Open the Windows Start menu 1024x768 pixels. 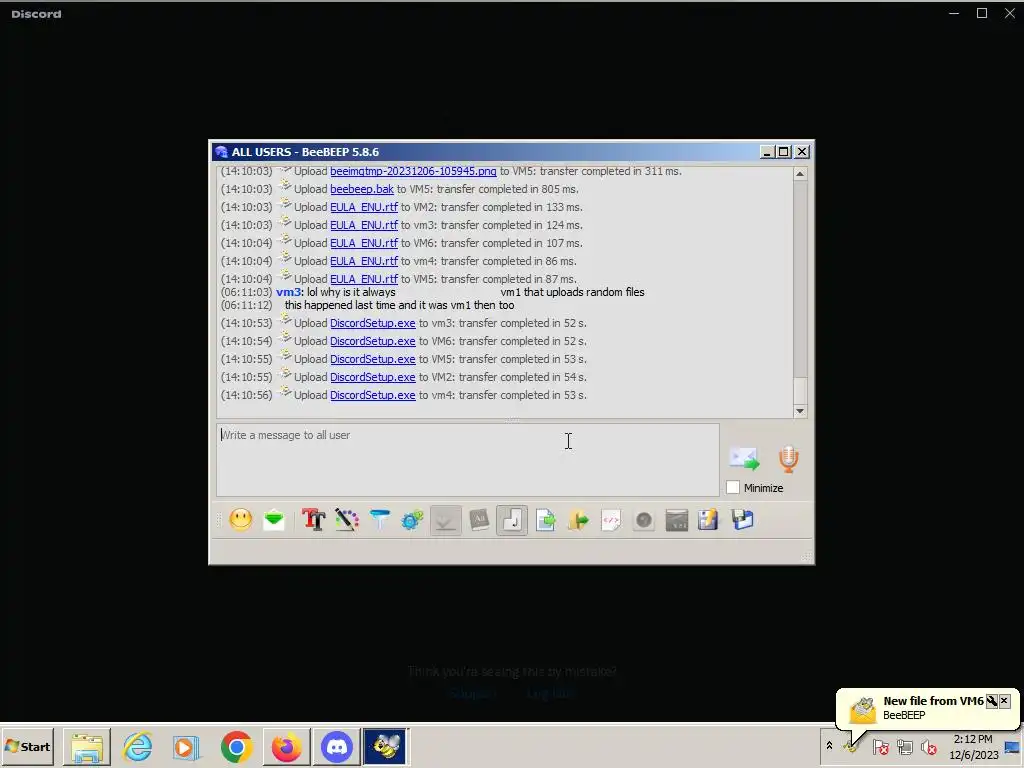coord(27,746)
